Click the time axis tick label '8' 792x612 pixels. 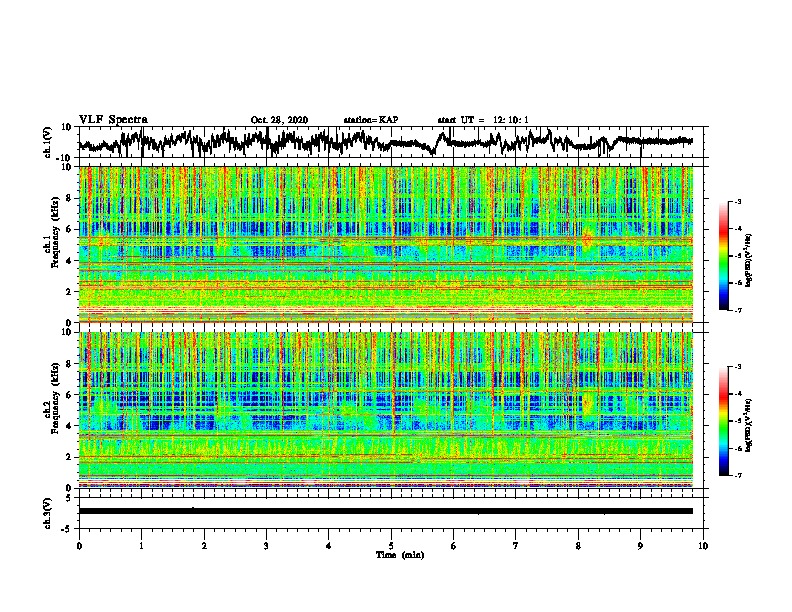[x=578, y=546]
